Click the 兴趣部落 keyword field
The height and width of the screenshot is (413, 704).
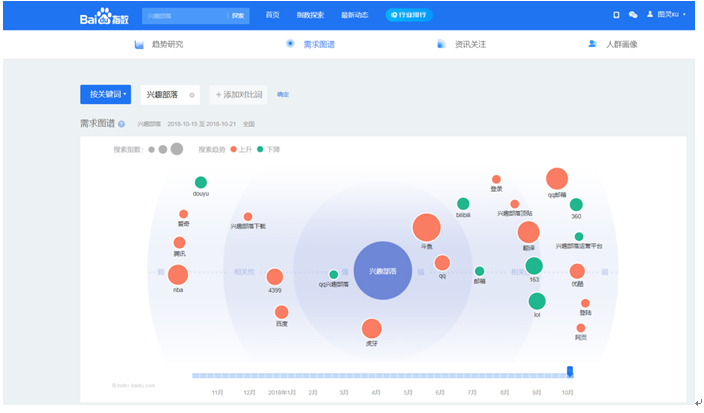point(170,95)
